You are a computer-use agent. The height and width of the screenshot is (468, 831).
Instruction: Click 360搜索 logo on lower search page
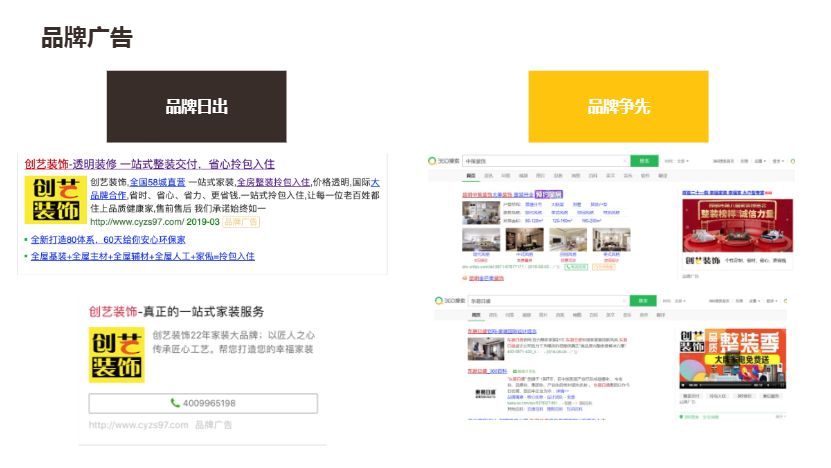[449, 301]
